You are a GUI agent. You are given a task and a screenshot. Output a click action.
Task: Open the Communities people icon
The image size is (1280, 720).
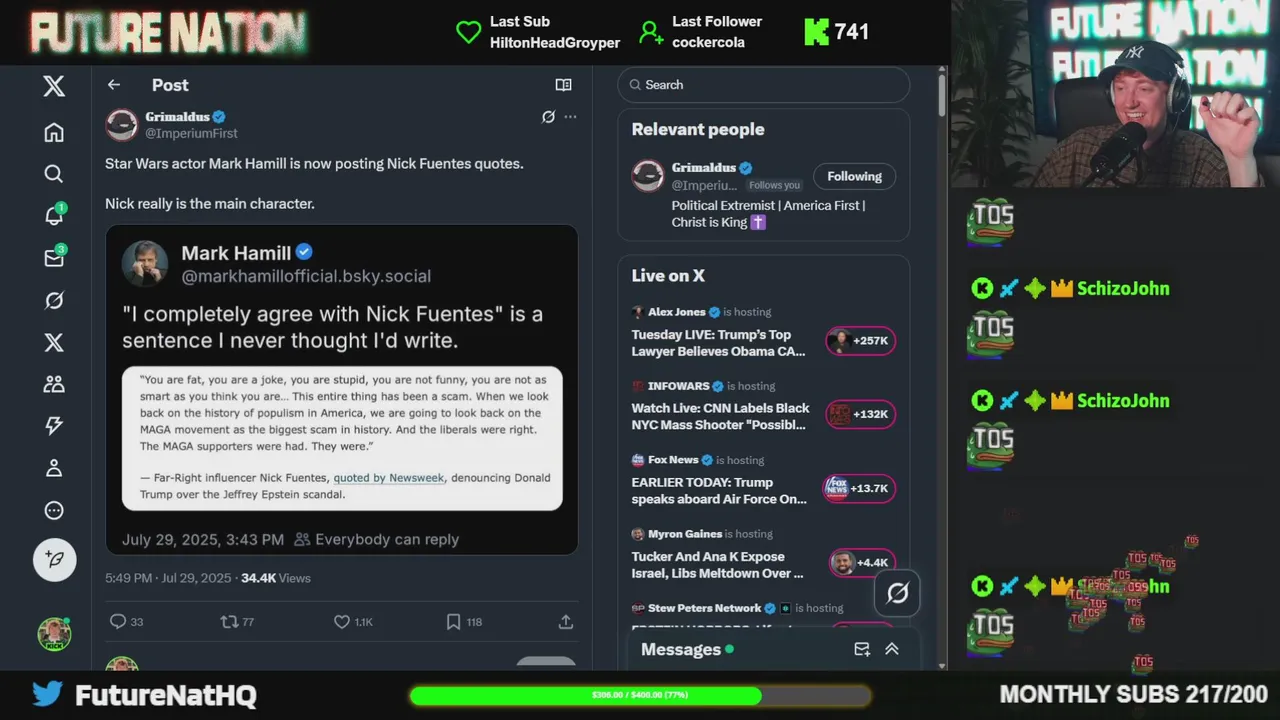coord(54,384)
